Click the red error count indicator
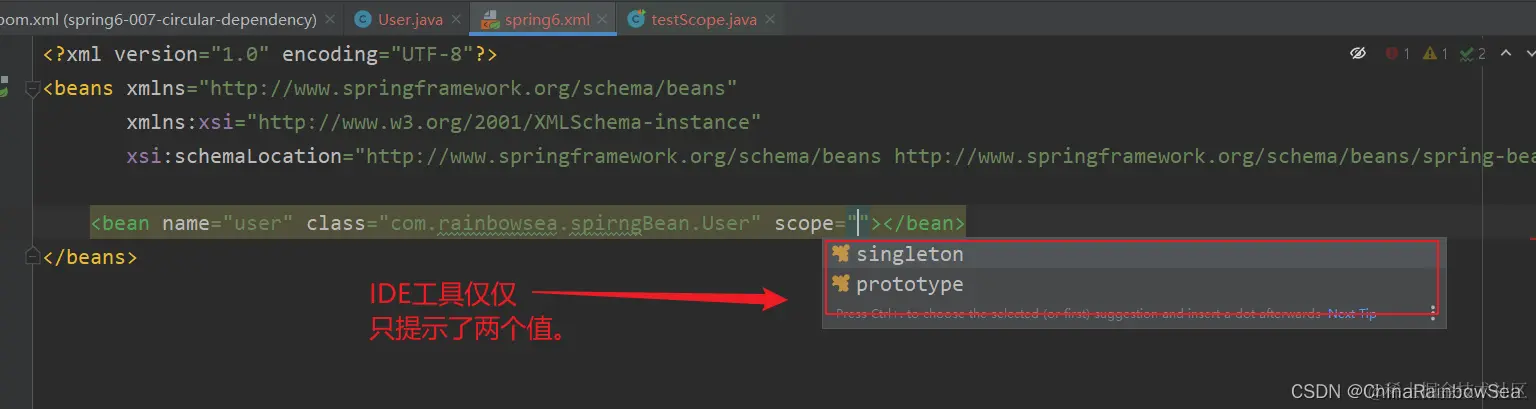 1397,53
